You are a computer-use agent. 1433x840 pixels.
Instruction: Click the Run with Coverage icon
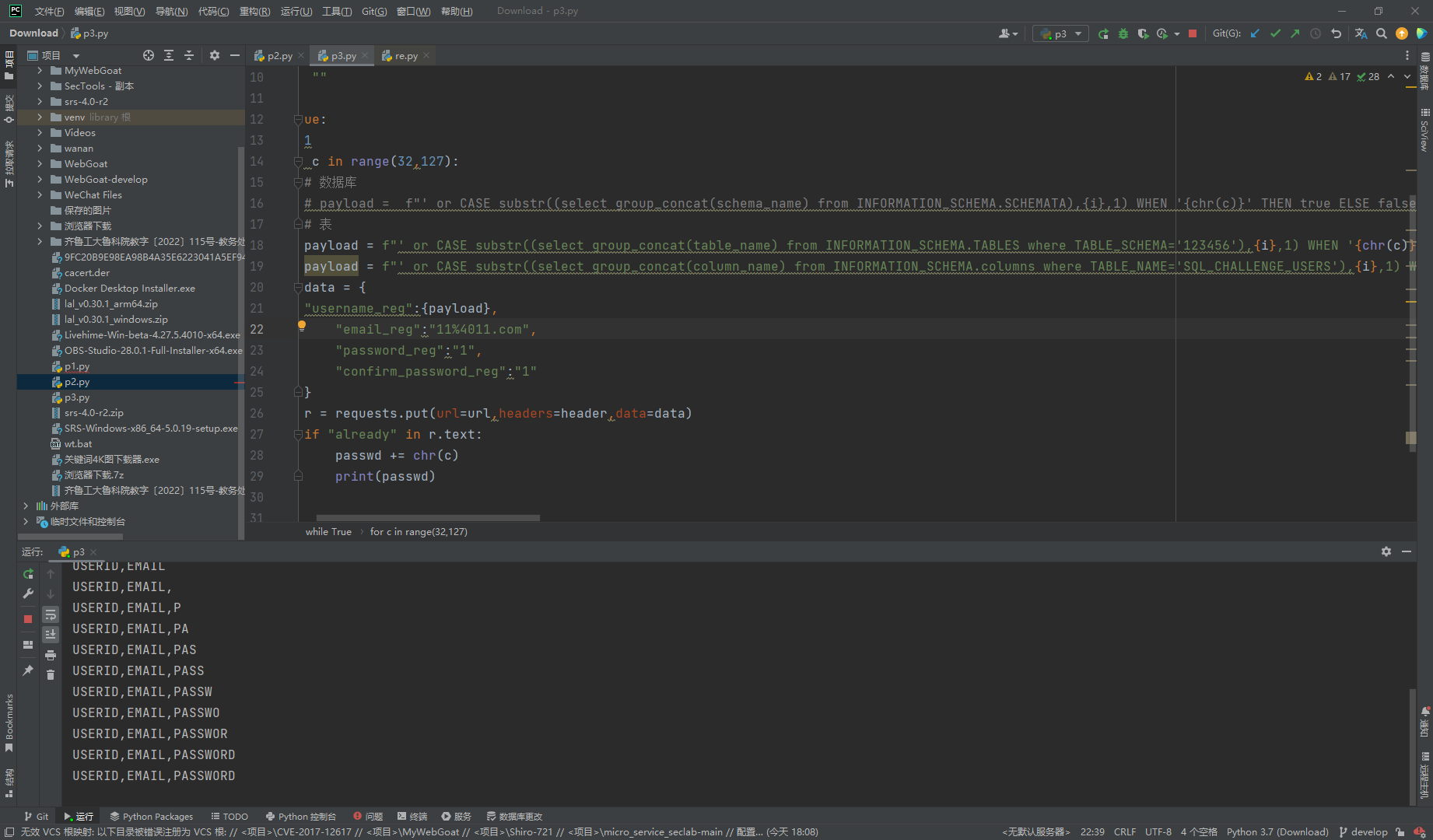(1142, 33)
